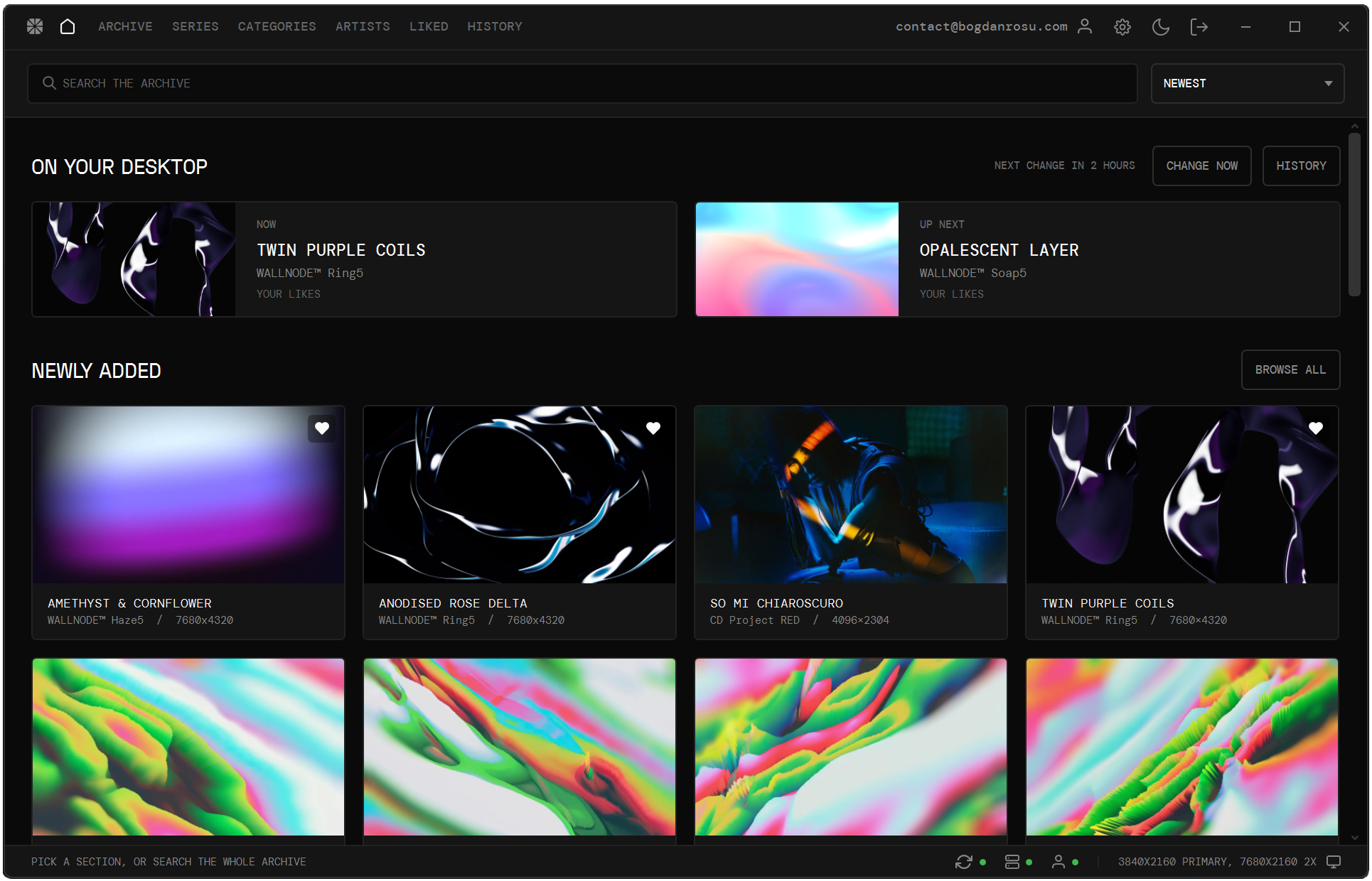Click the sync status icon
This screenshot has height=881, width=1372.
click(x=963, y=862)
